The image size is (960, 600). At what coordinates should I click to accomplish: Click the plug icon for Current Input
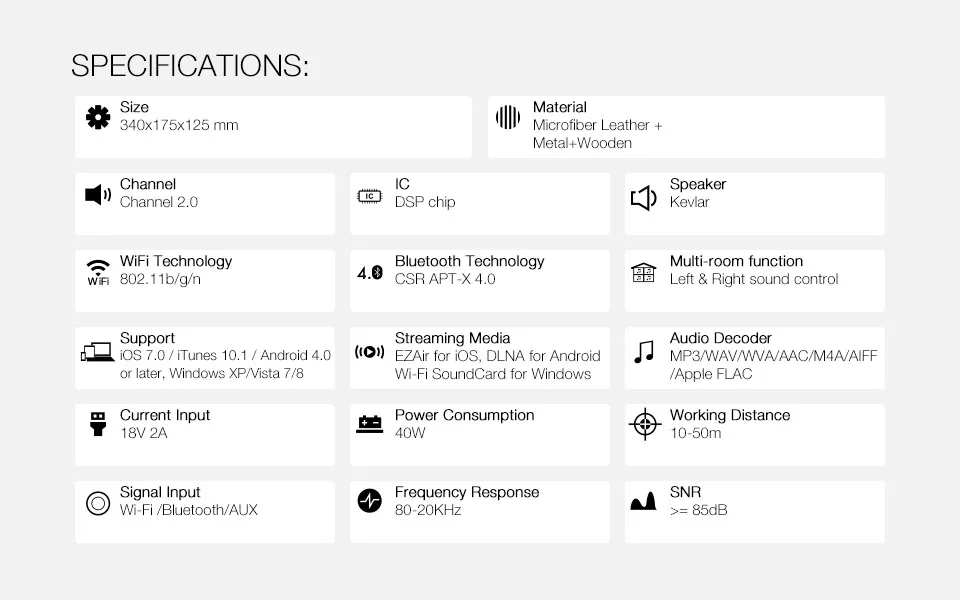[x=98, y=424]
